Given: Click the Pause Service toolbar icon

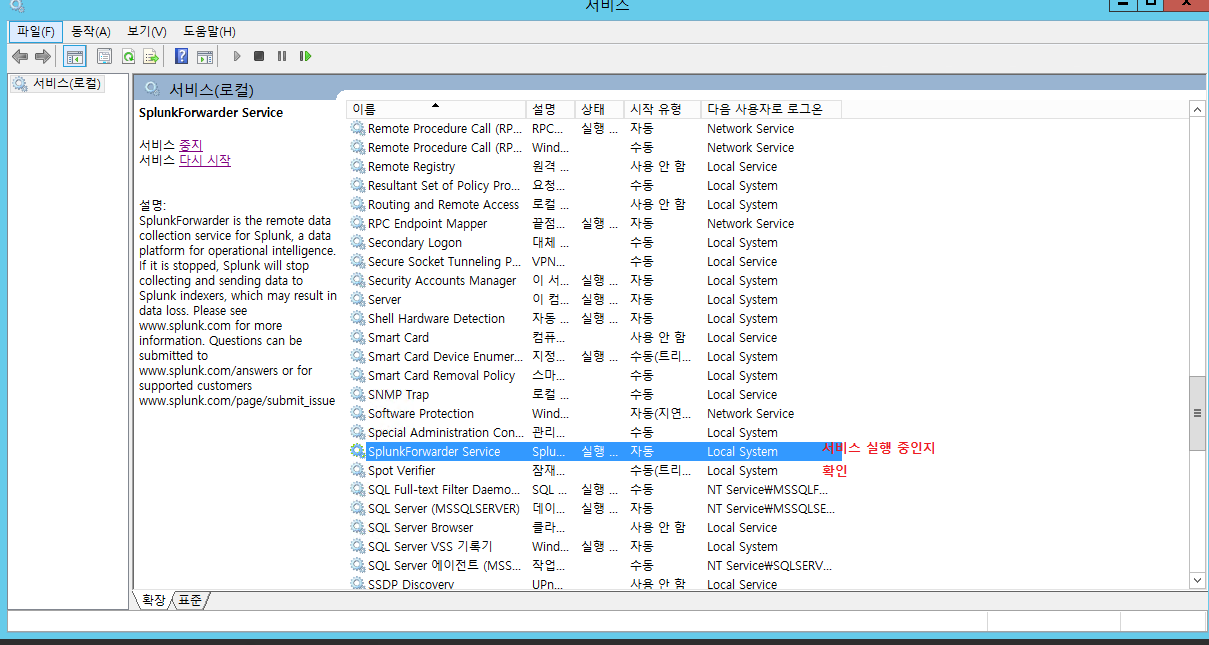Looking at the screenshot, I should (282, 56).
